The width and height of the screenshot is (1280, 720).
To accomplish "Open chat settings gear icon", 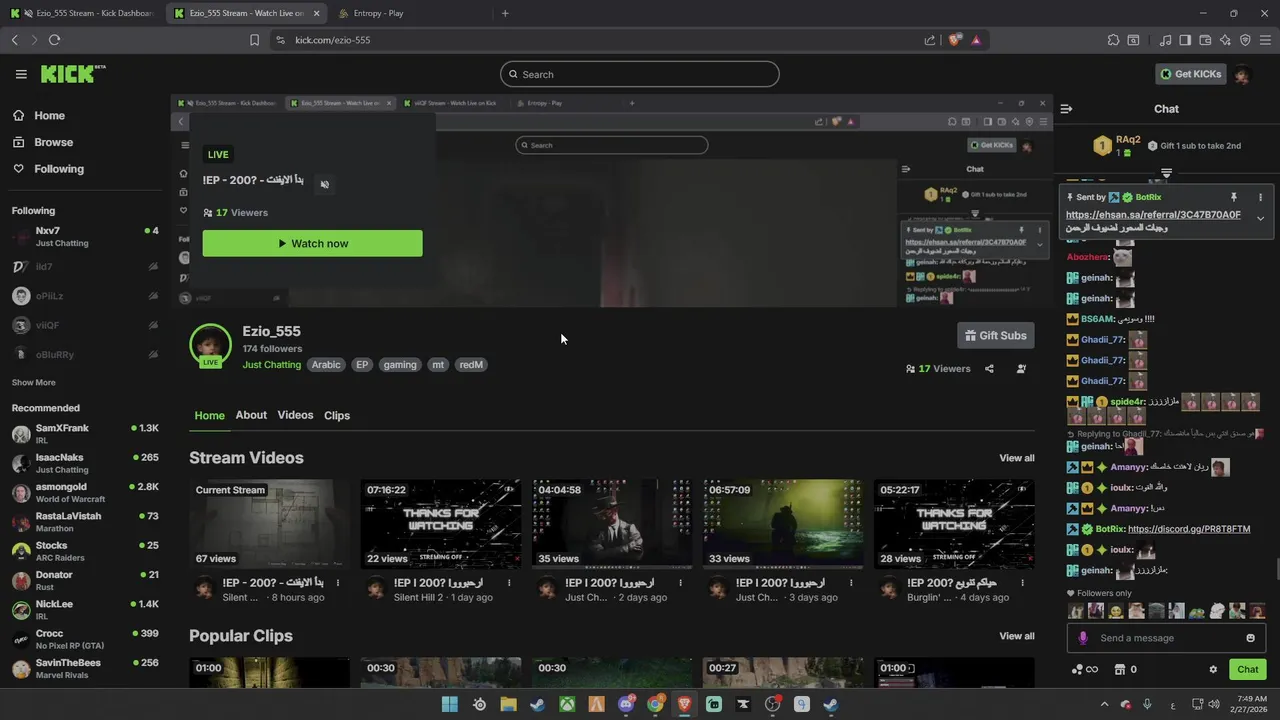I will pos(1213,670).
